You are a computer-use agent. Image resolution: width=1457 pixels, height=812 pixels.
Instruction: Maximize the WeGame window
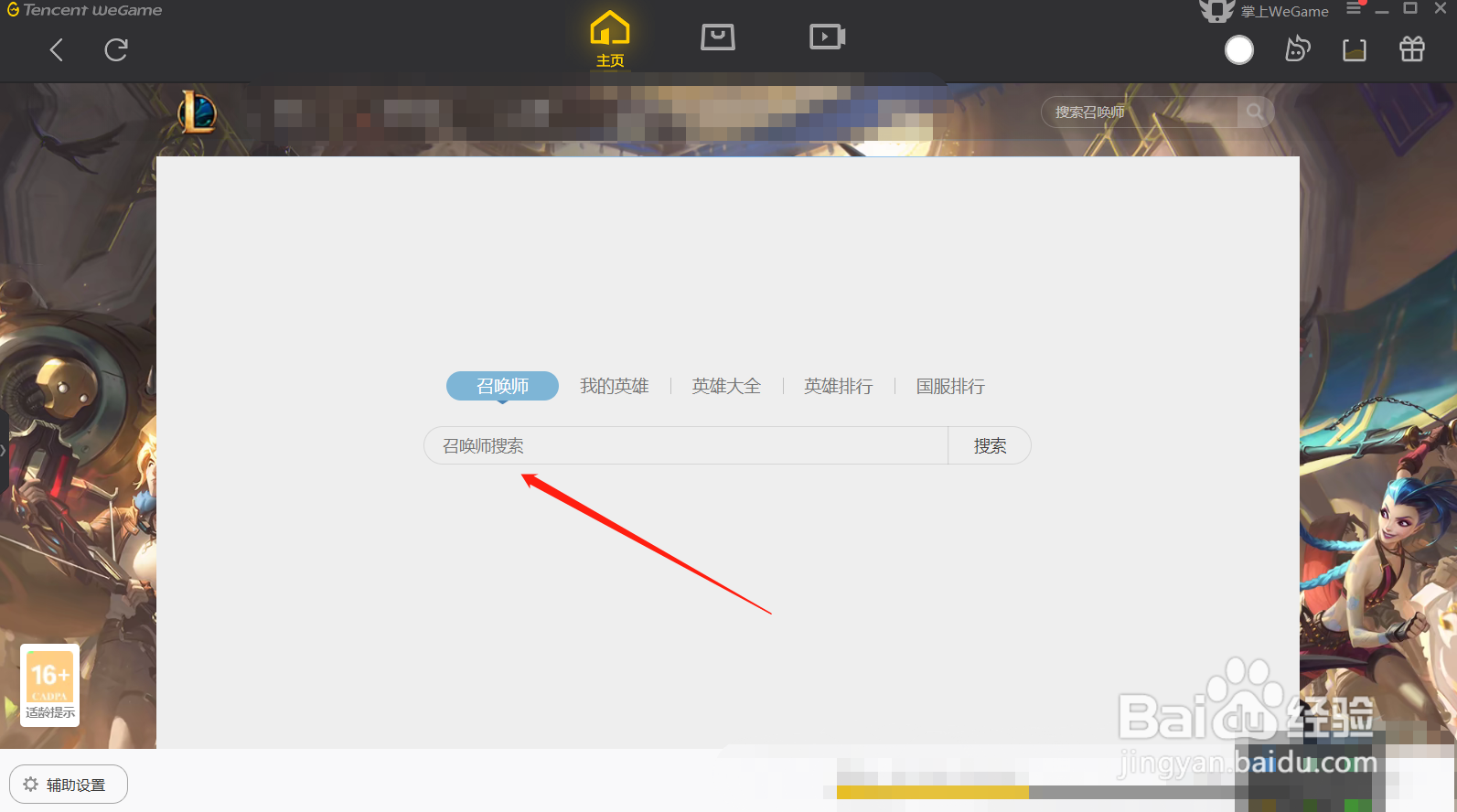1410,8
